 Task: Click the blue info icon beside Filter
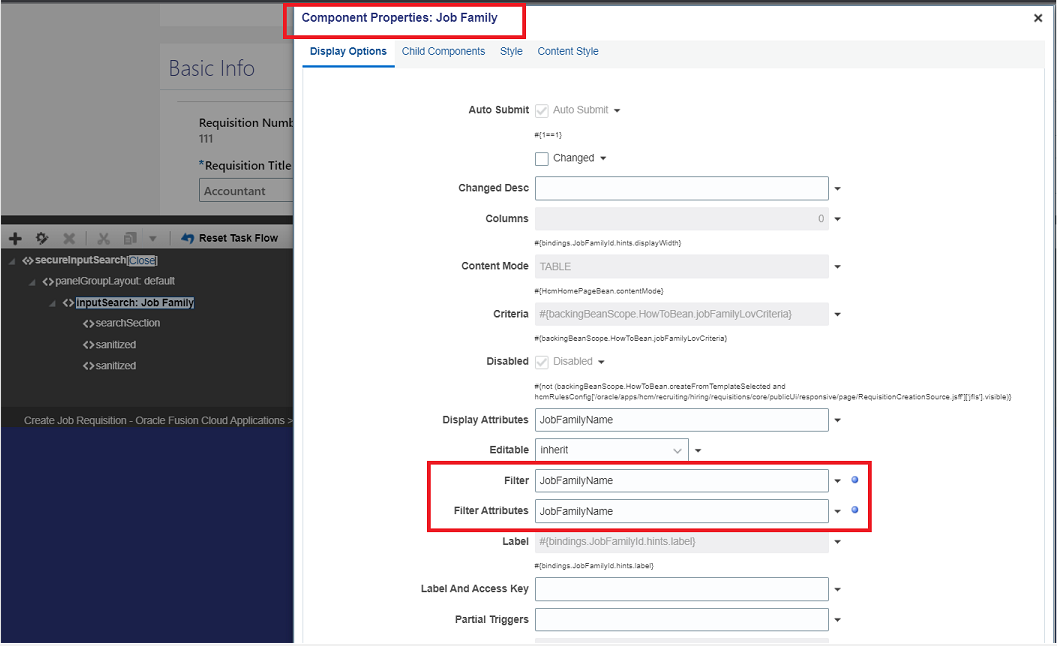(854, 480)
